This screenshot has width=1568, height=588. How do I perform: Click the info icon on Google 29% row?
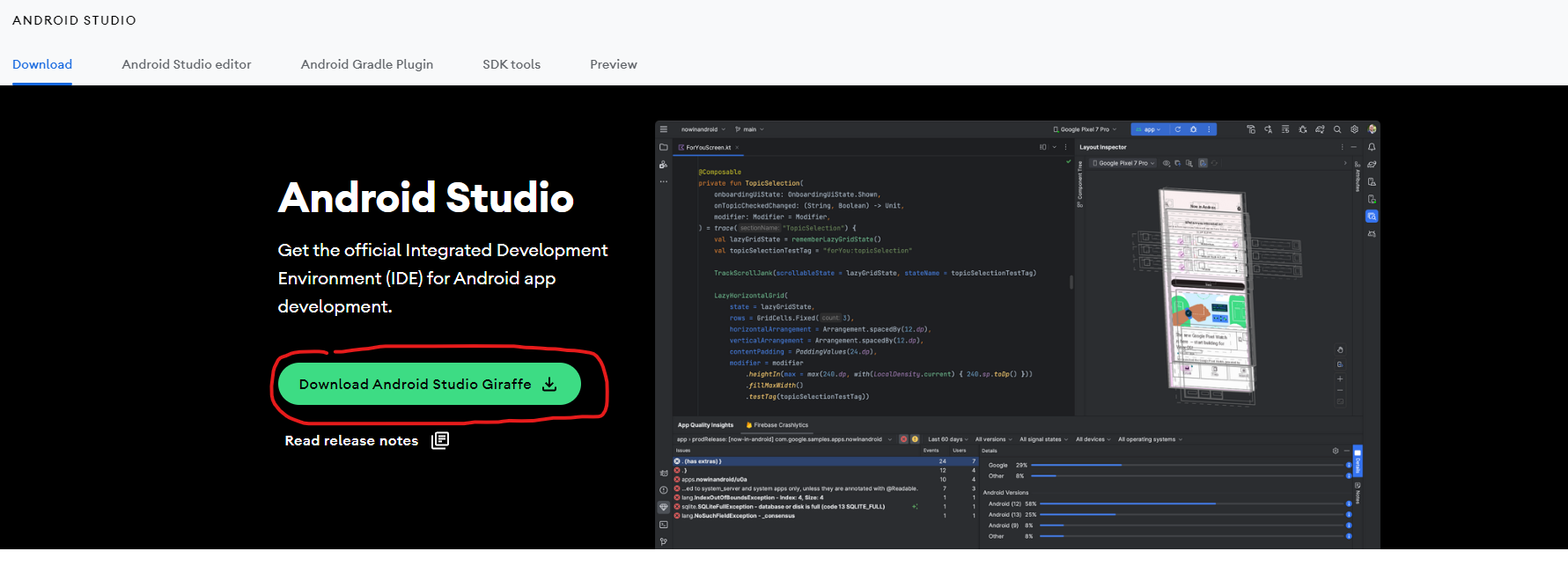tap(1349, 465)
